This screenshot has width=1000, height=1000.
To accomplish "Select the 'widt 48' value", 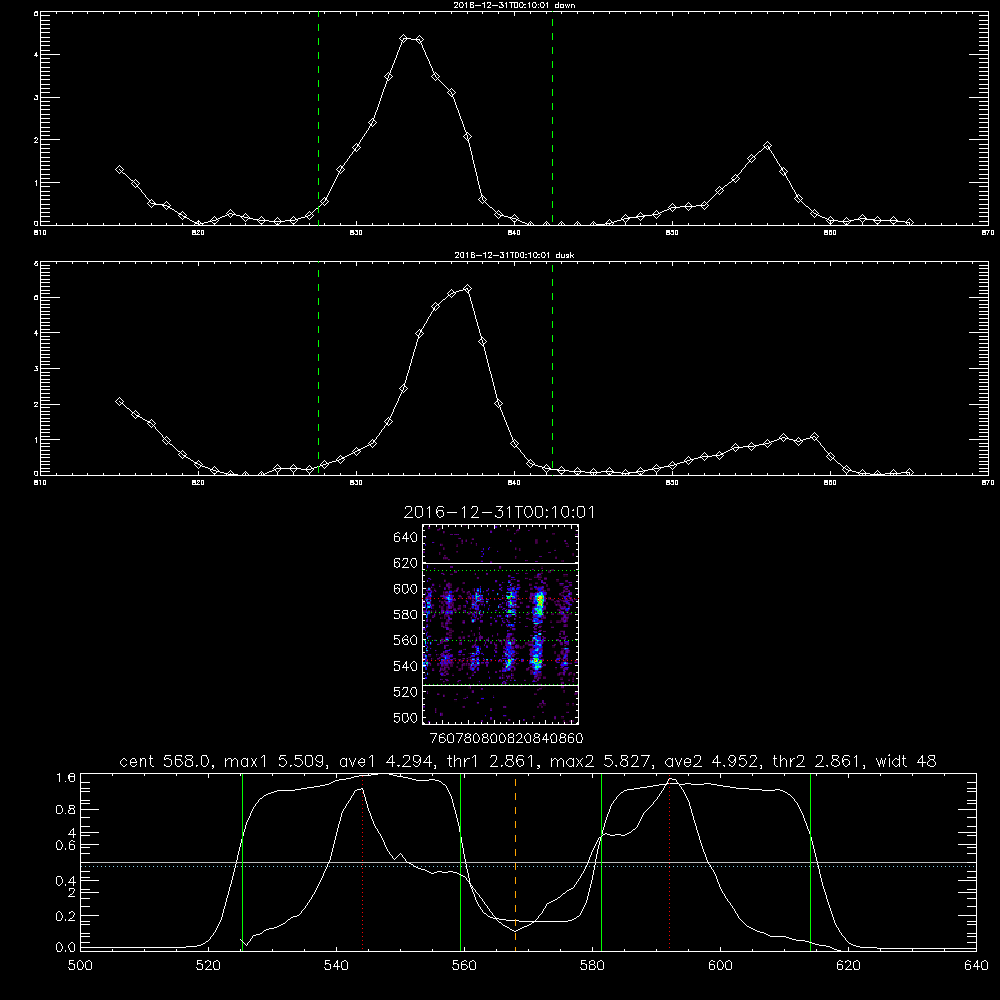I will (x=906, y=761).
